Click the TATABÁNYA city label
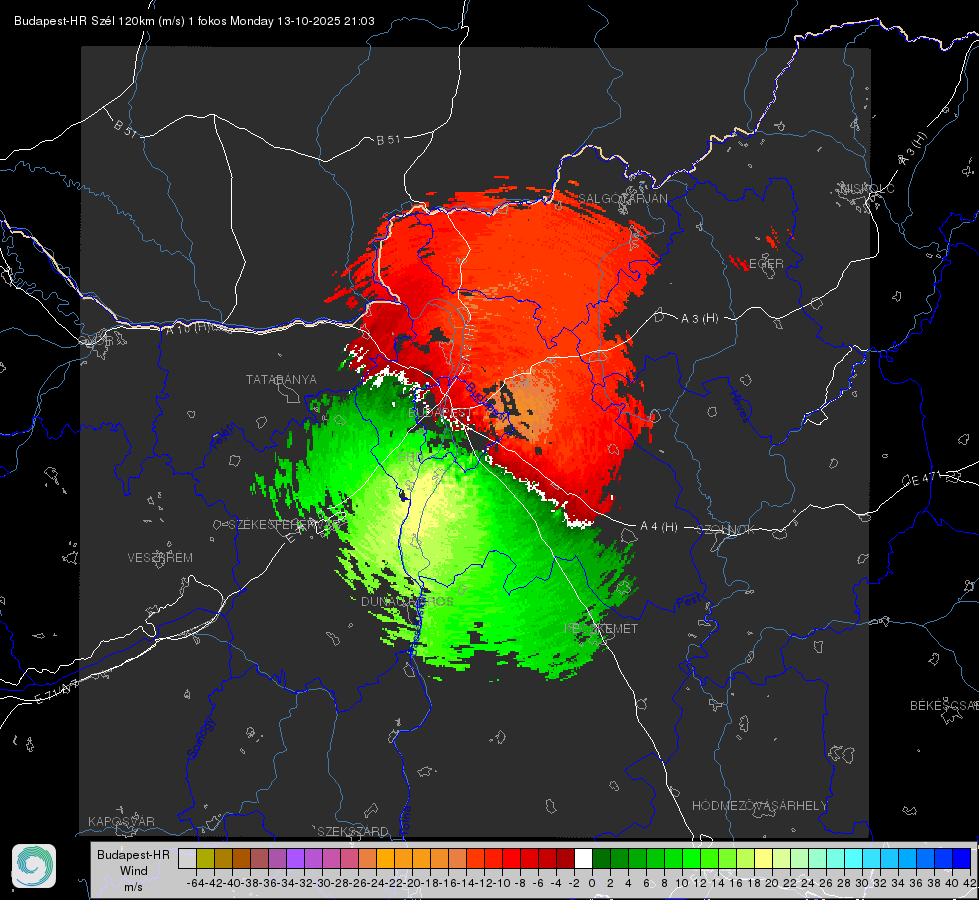The image size is (979, 900). click(x=281, y=379)
